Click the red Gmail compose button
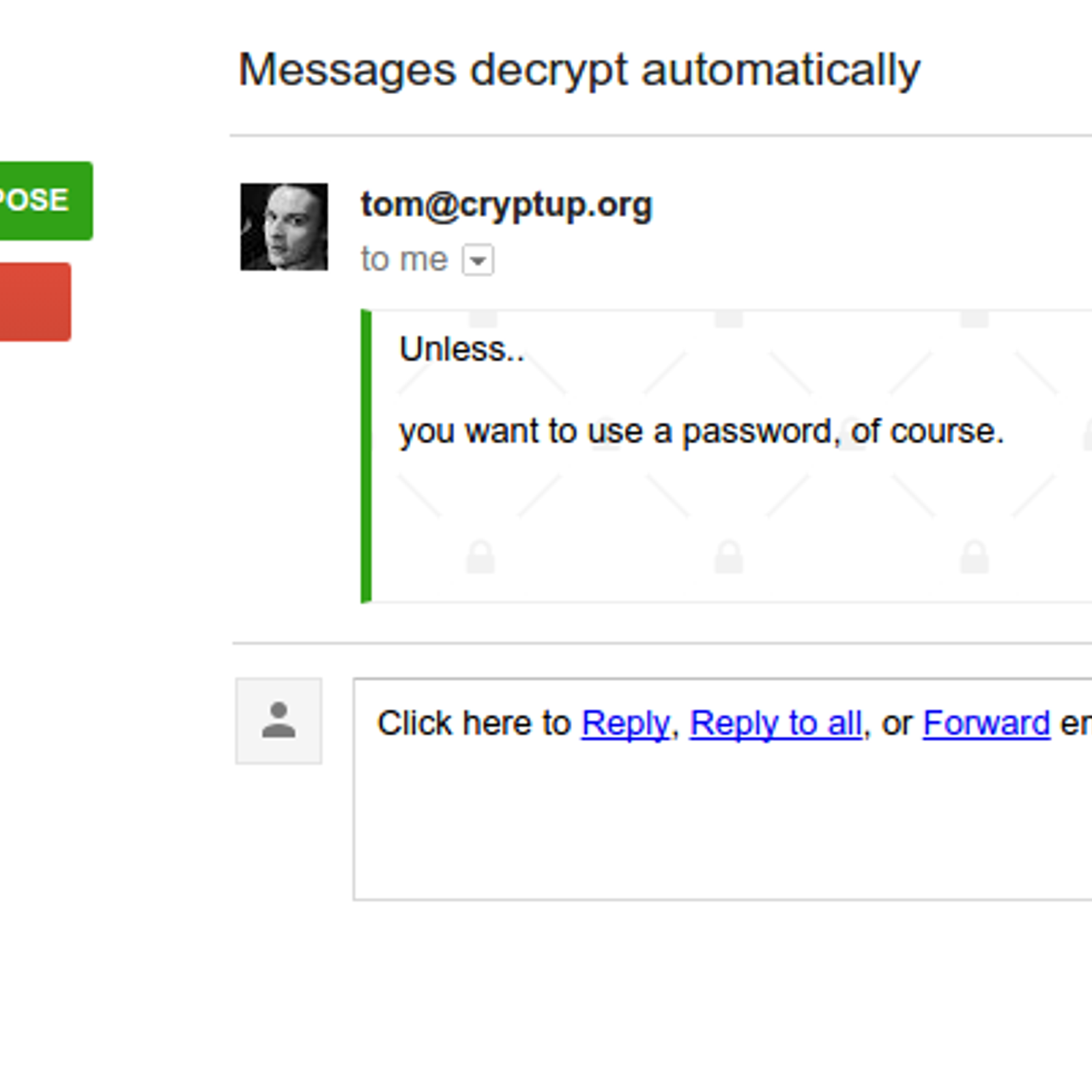Viewport: 1092px width, 1092px height. 35,302
